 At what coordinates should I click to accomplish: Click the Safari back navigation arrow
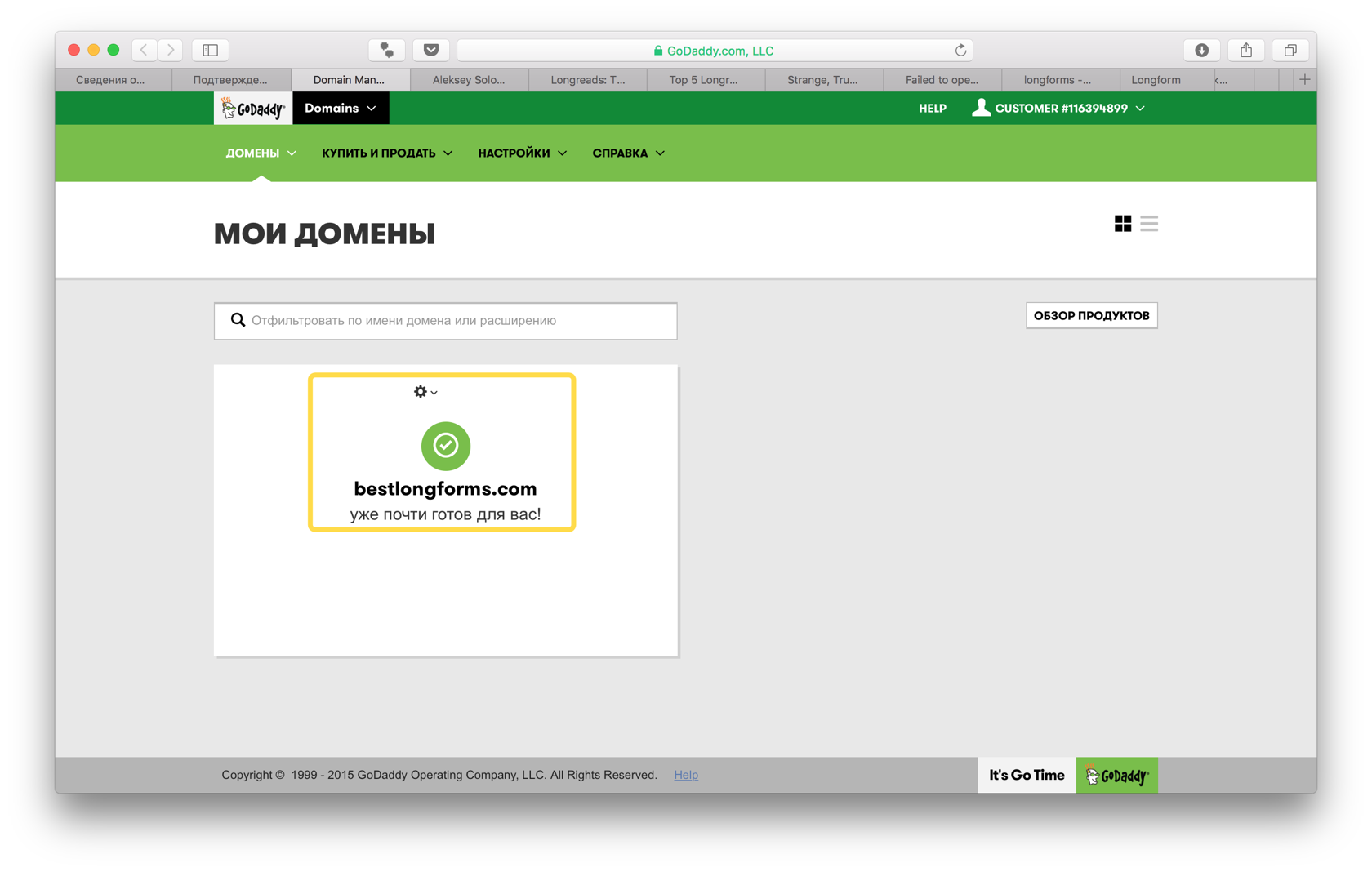[145, 50]
